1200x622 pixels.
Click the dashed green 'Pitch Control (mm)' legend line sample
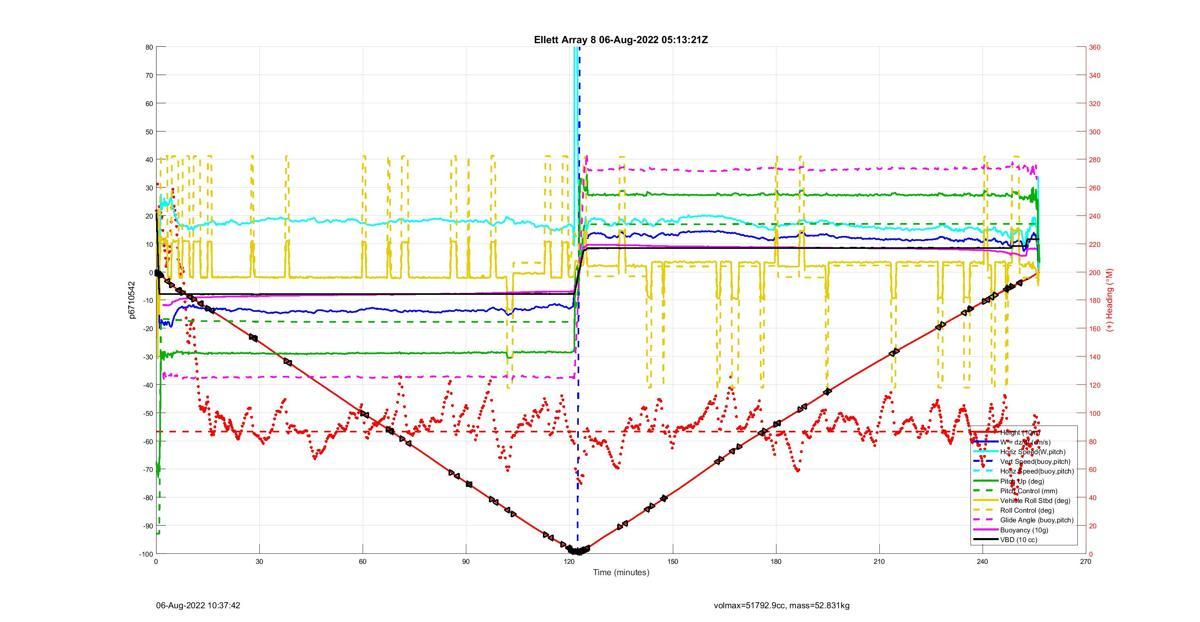click(x=985, y=491)
